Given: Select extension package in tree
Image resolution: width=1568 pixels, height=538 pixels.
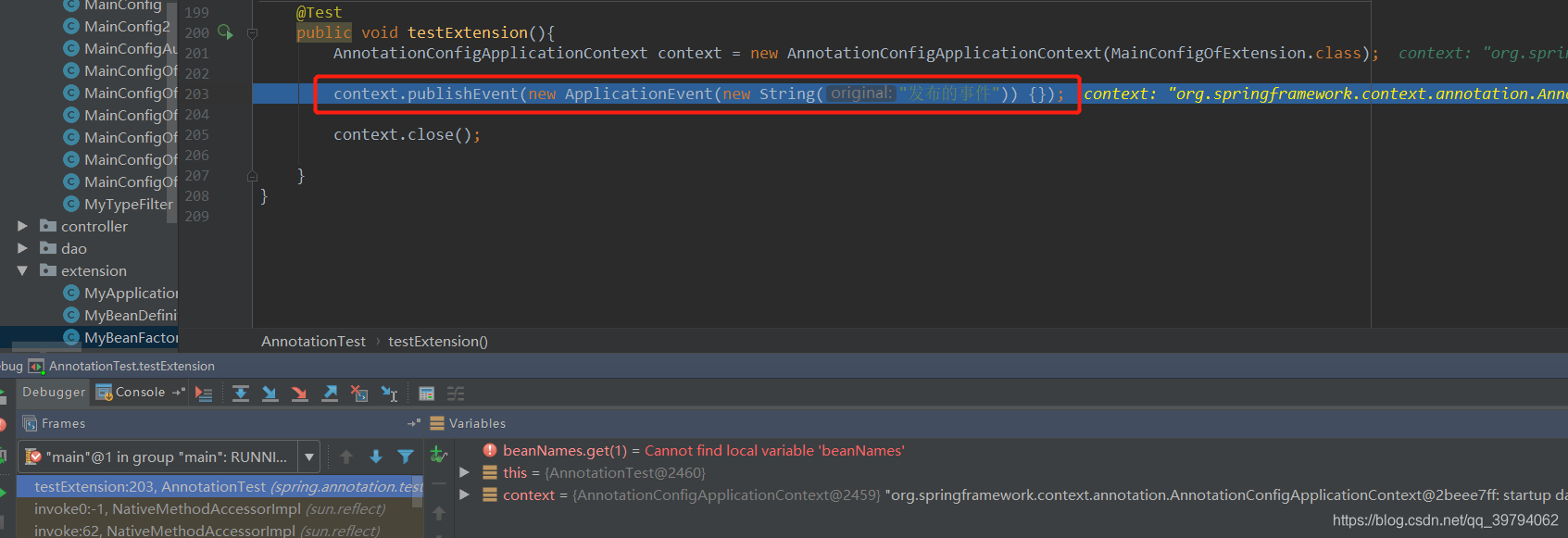Looking at the screenshot, I should click(x=94, y=270).
